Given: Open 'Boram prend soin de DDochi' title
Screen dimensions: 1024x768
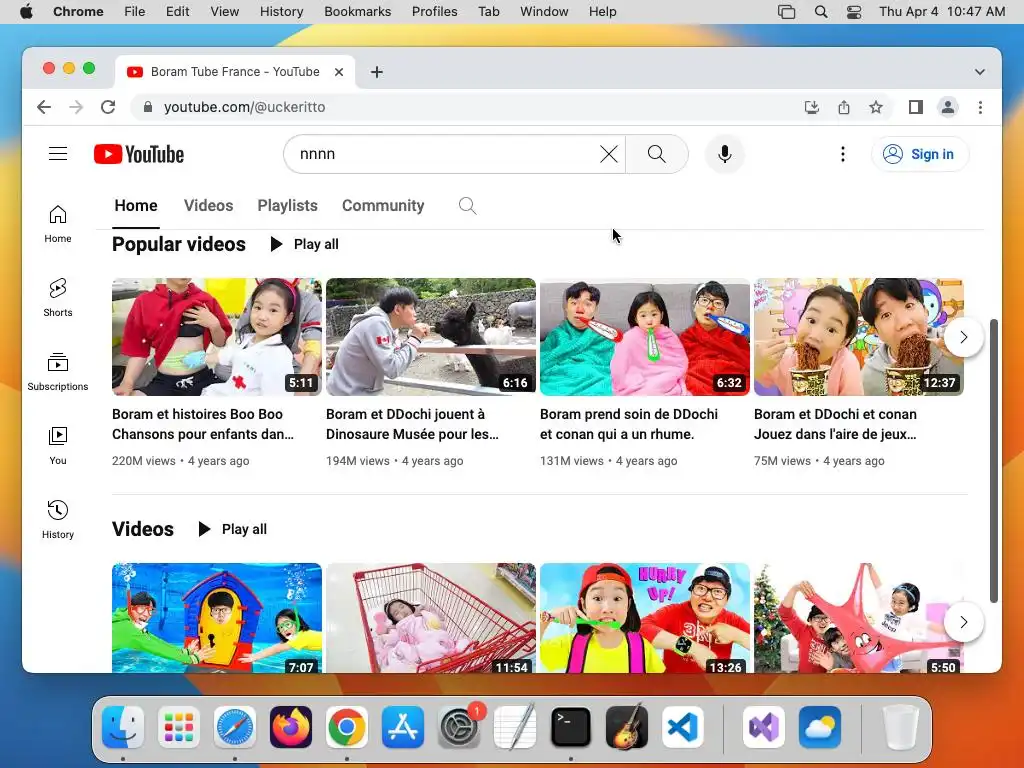Looking at the screenshot, I should (629, 424).
